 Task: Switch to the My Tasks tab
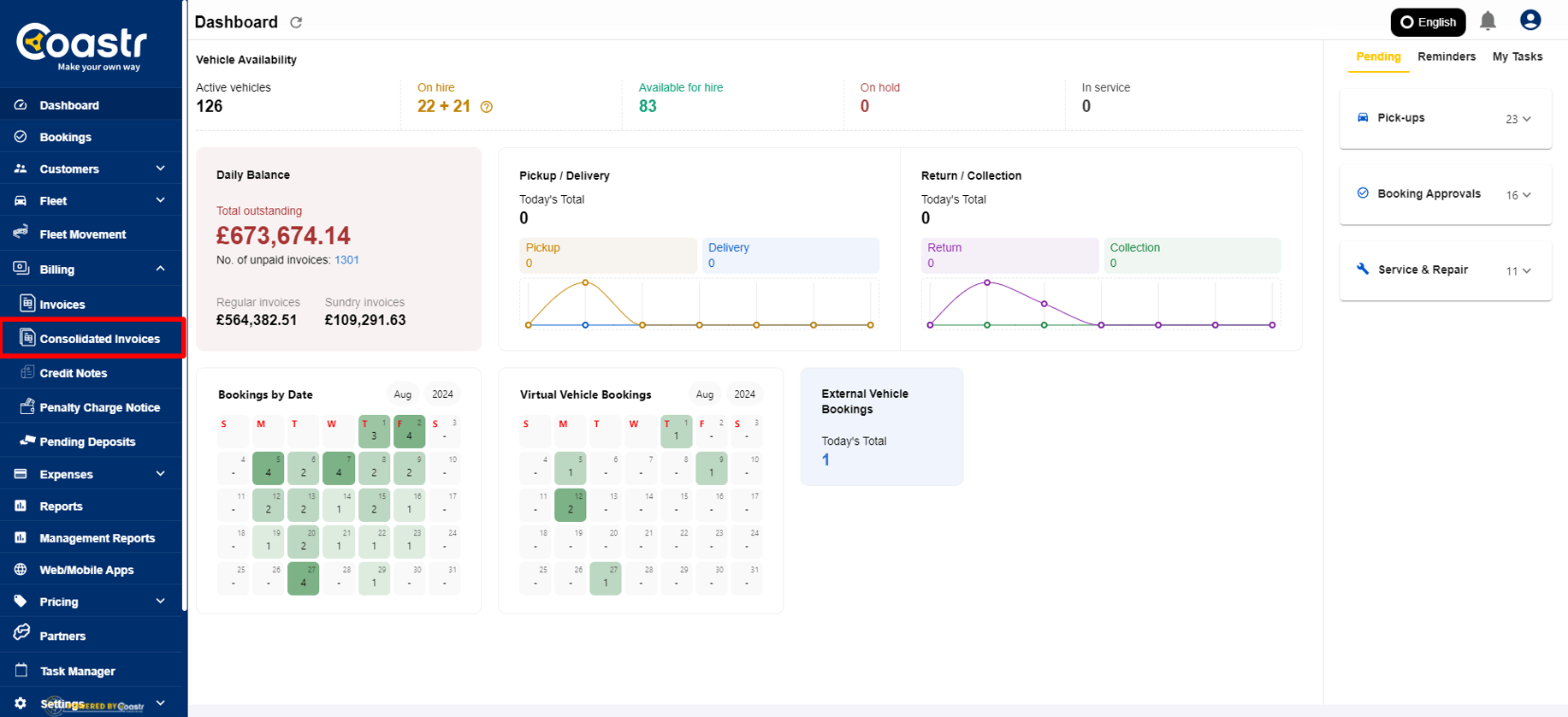point(1517,56)
